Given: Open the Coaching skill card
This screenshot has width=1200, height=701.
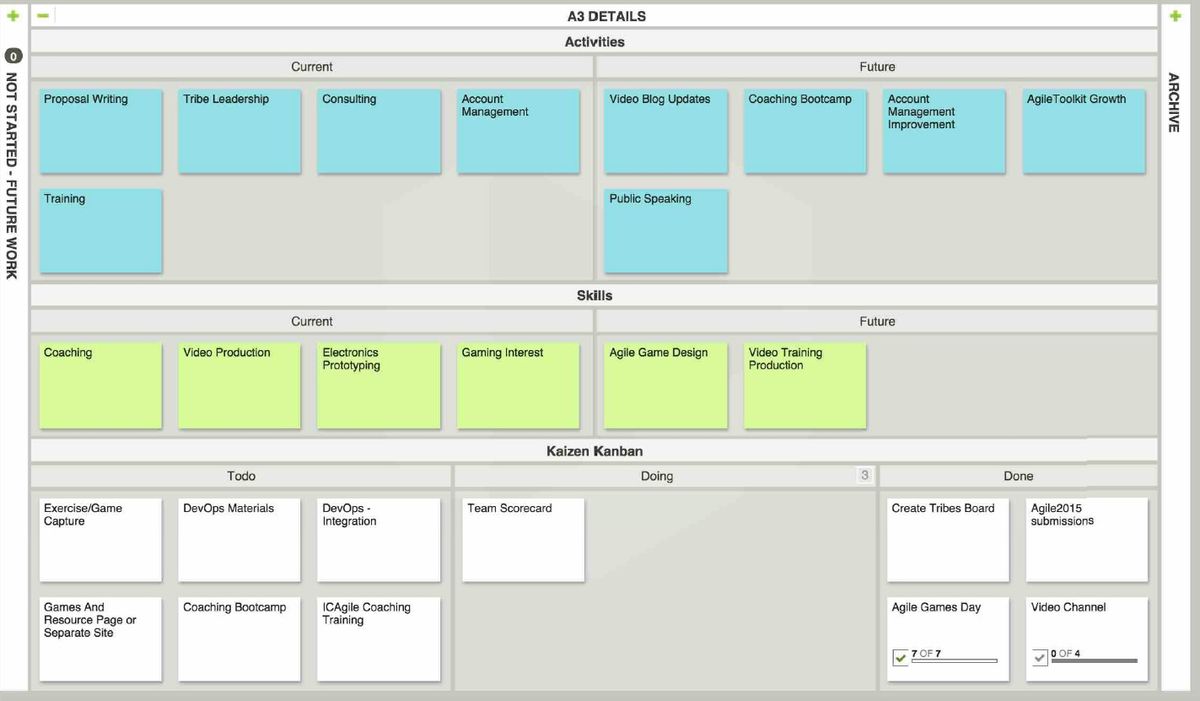Looking at the screenshot, I should [100, 386].
